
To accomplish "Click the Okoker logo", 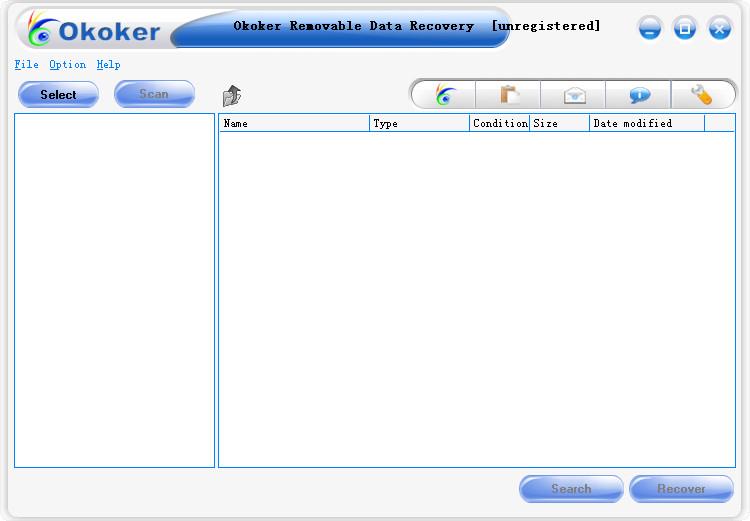I will click(x=94, y=30).
